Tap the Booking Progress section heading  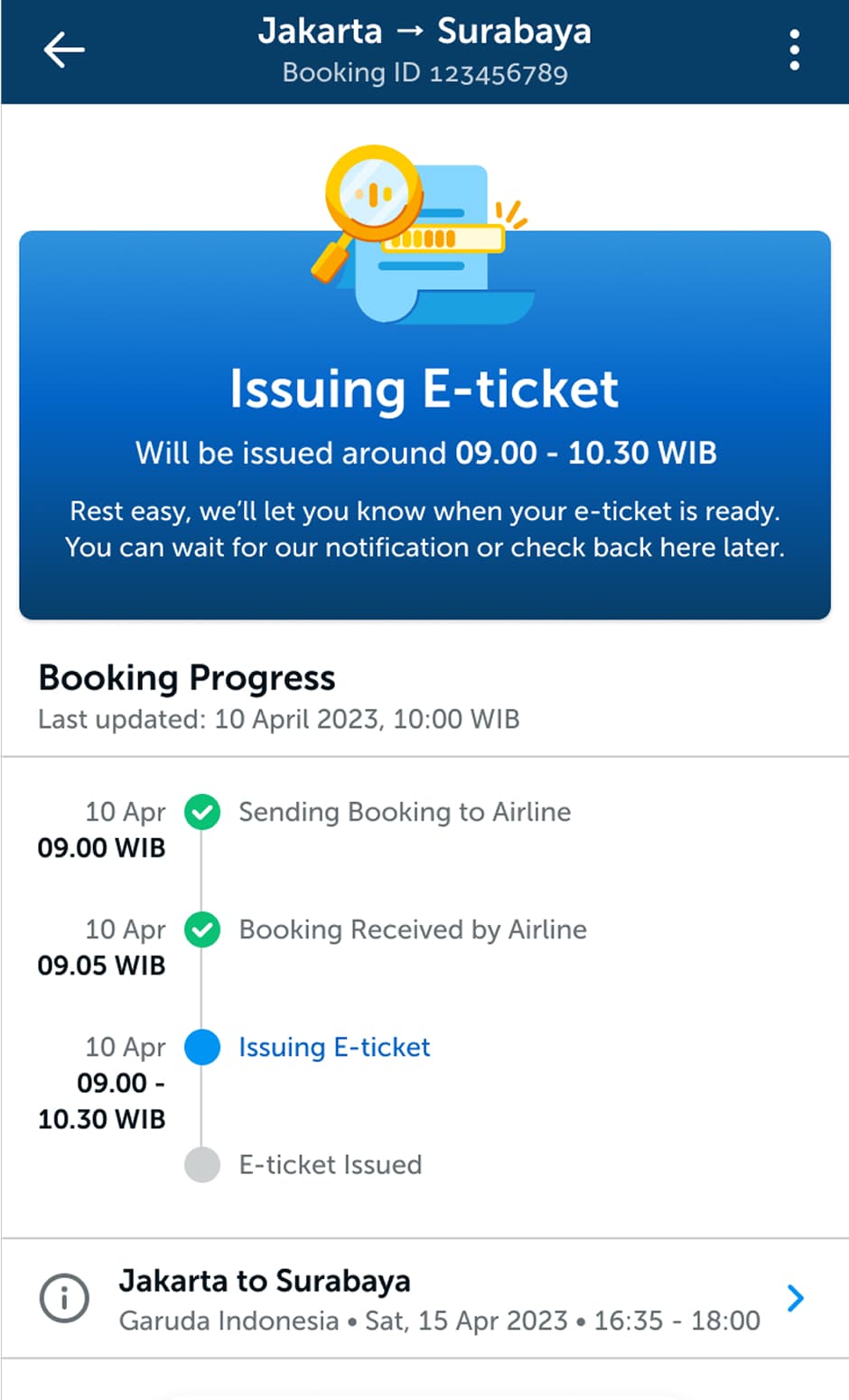pos(187,677)
